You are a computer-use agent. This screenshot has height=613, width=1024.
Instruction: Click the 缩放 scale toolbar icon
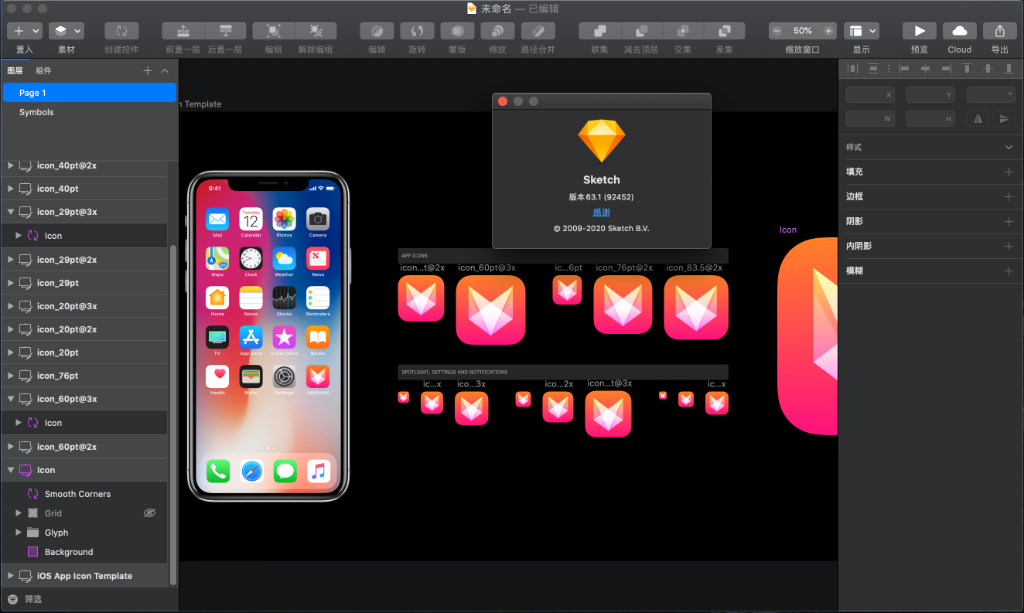coord(498,31)
